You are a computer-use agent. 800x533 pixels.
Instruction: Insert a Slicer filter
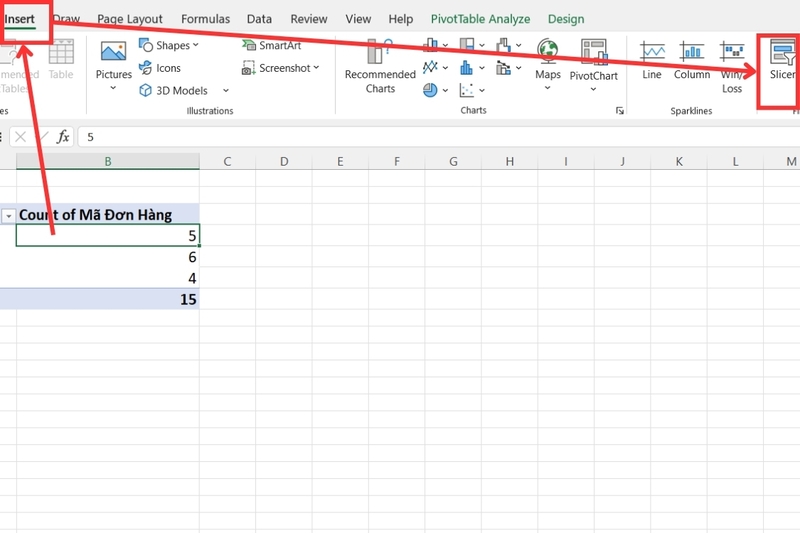click(x=782, y=60)
